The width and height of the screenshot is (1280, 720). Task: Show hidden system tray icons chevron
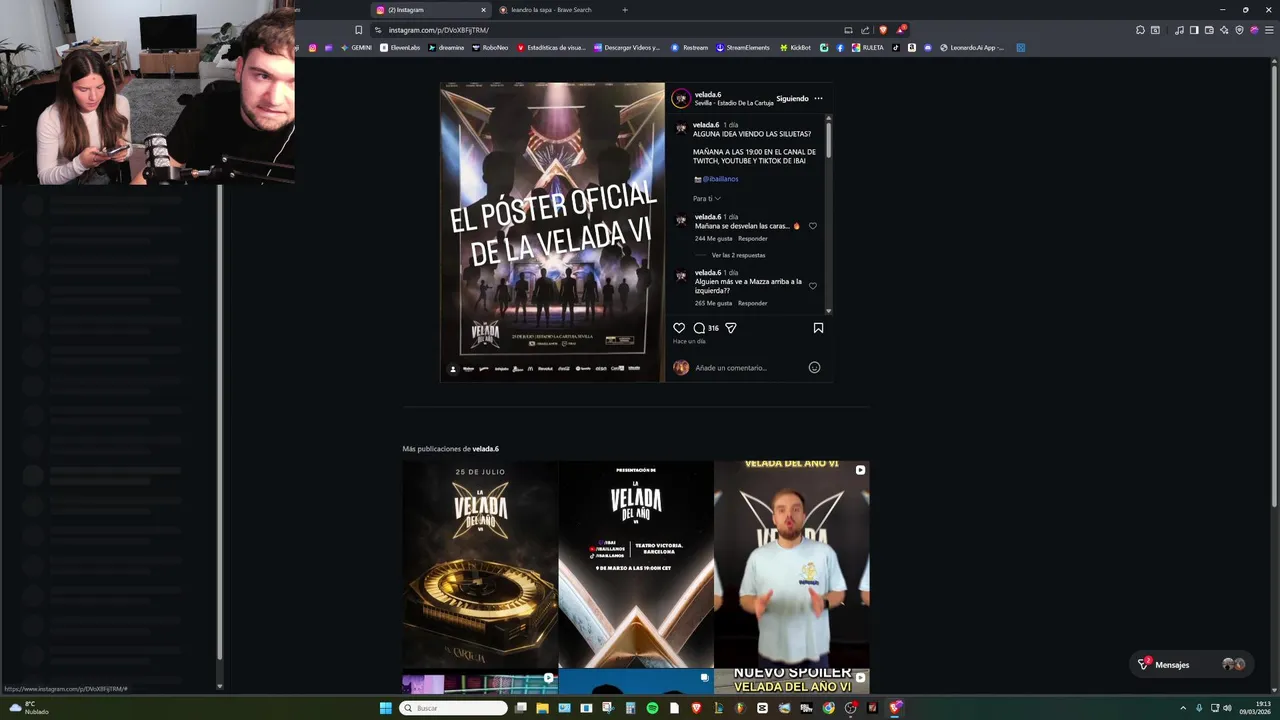click(x=1183, y=708)
